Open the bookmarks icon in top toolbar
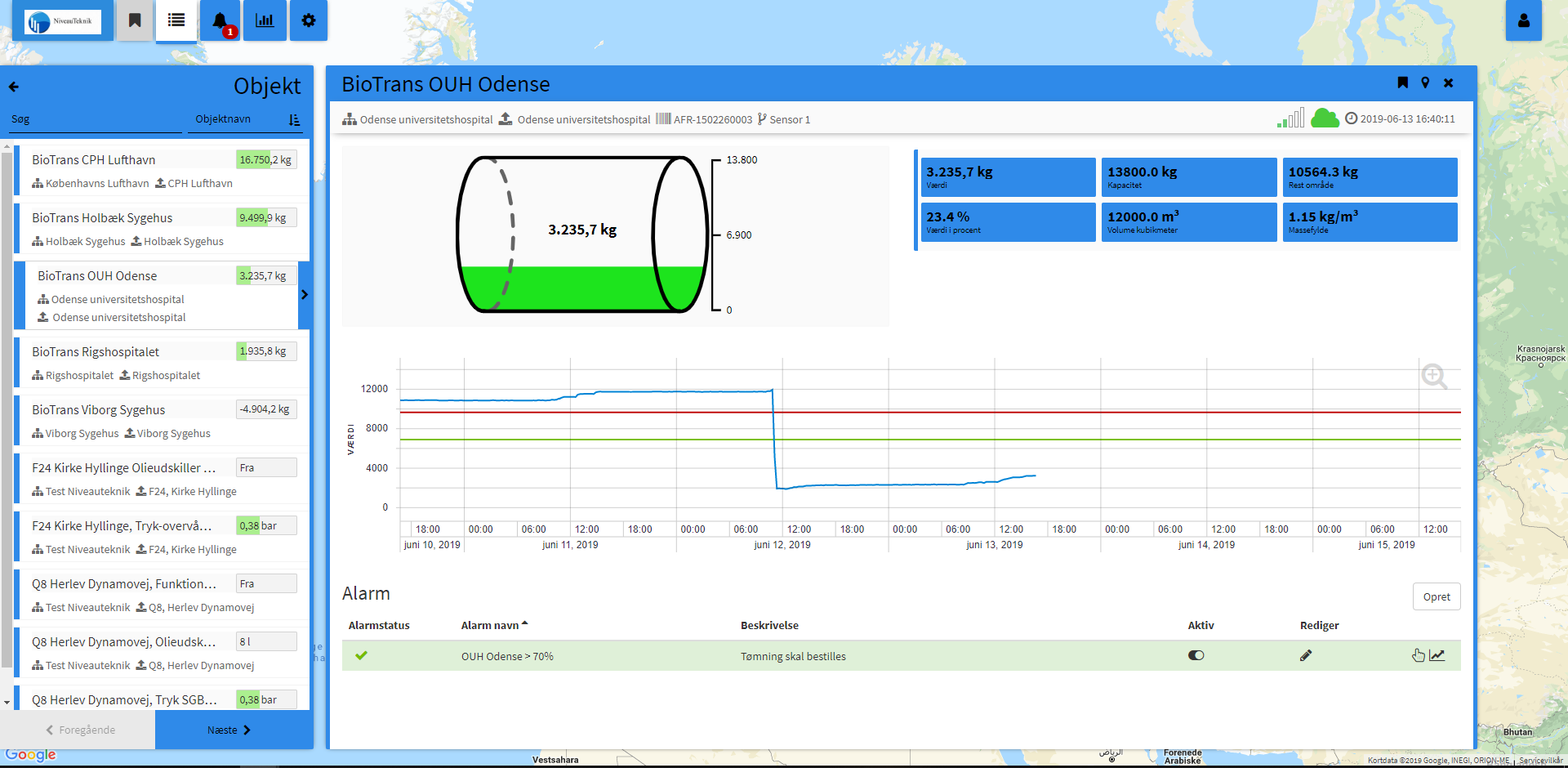The image size is (1568, 768). [135, 20]
